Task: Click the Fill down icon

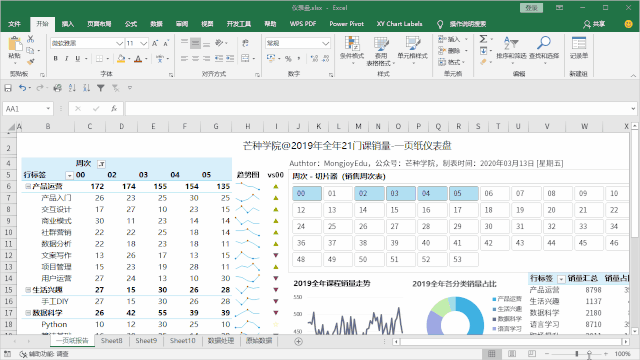Action: pyautogui.click(x=484, y=51)
